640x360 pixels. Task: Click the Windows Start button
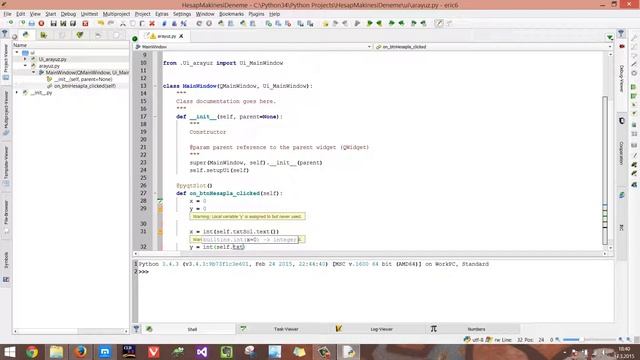click(9, 352)
